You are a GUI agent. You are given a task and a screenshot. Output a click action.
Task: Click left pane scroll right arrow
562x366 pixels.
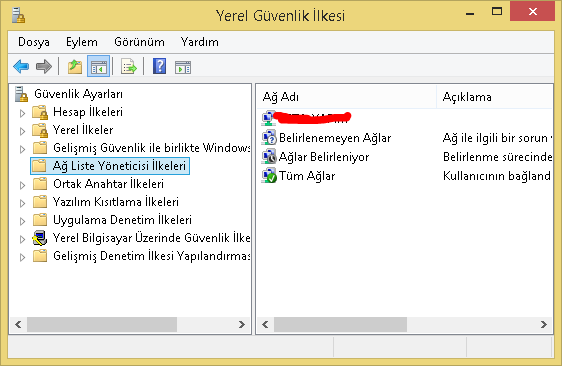pyautogui.click(x=242, y=324)
